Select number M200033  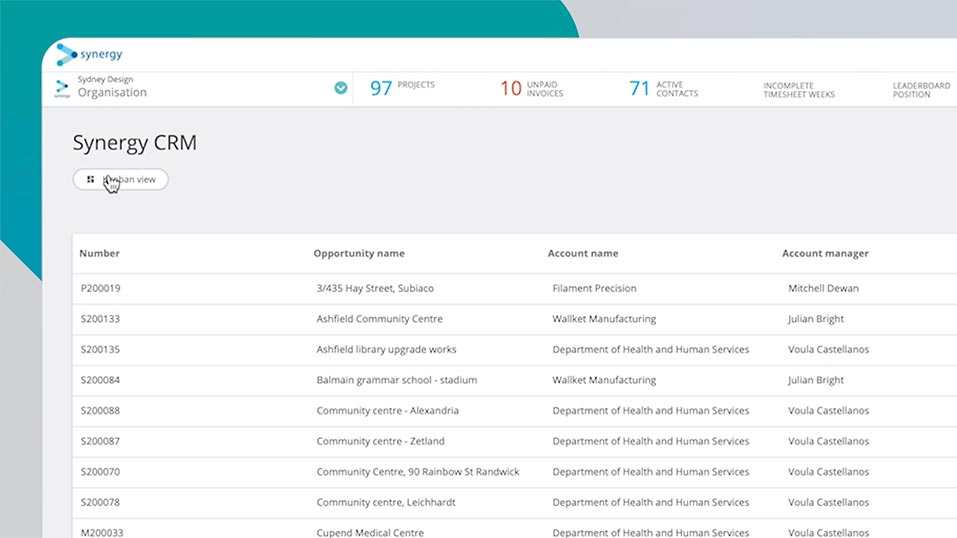(102, 533)
